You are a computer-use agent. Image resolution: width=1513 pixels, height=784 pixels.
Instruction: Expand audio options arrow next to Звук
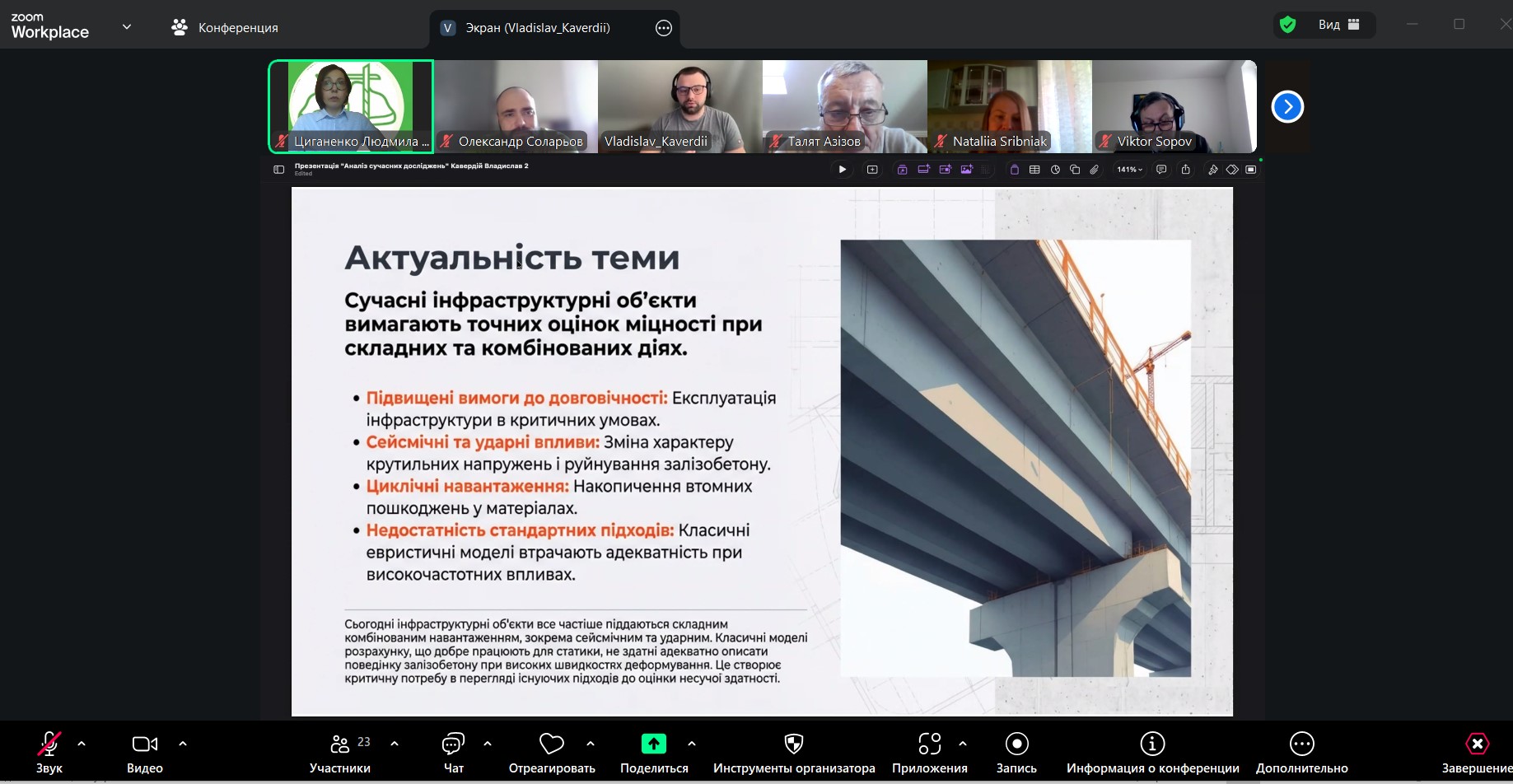pos(82,744)
